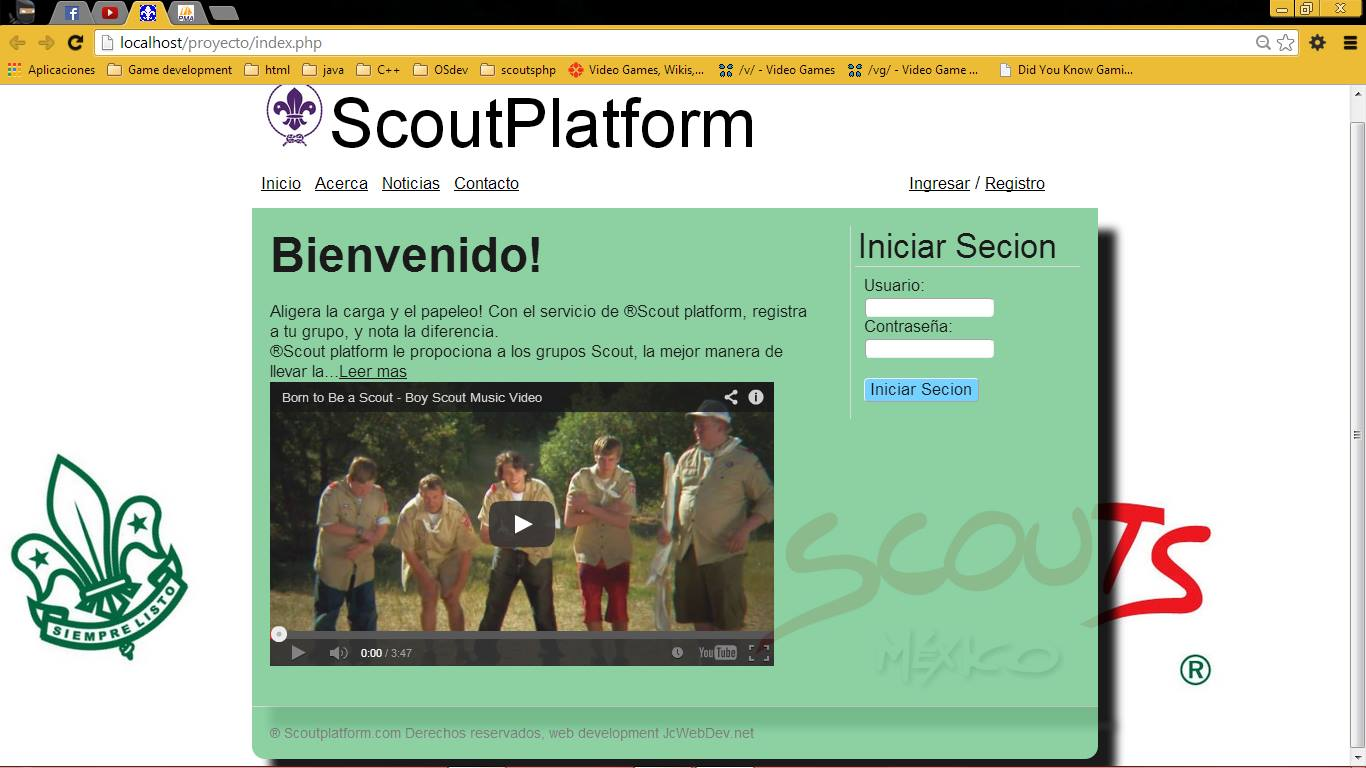Open the Video Games, Wikis bookmark
This screenshot has width=1366, height=768.
click(x=636, y=70)
